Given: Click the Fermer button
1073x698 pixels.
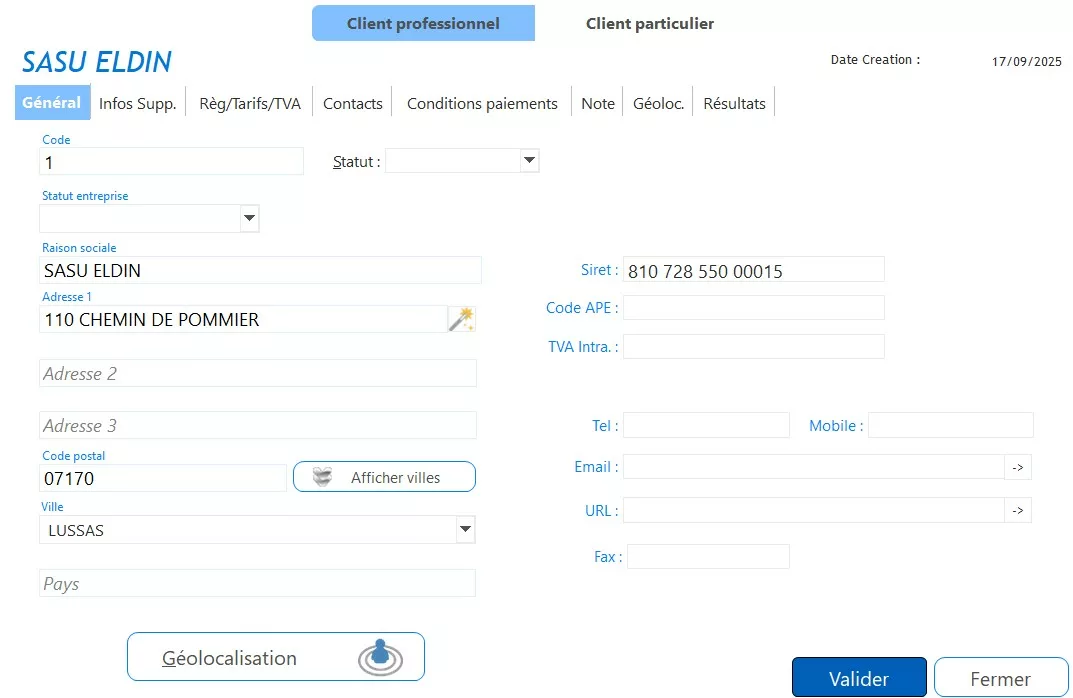Looking at the screenshot, I should 1000,678.
